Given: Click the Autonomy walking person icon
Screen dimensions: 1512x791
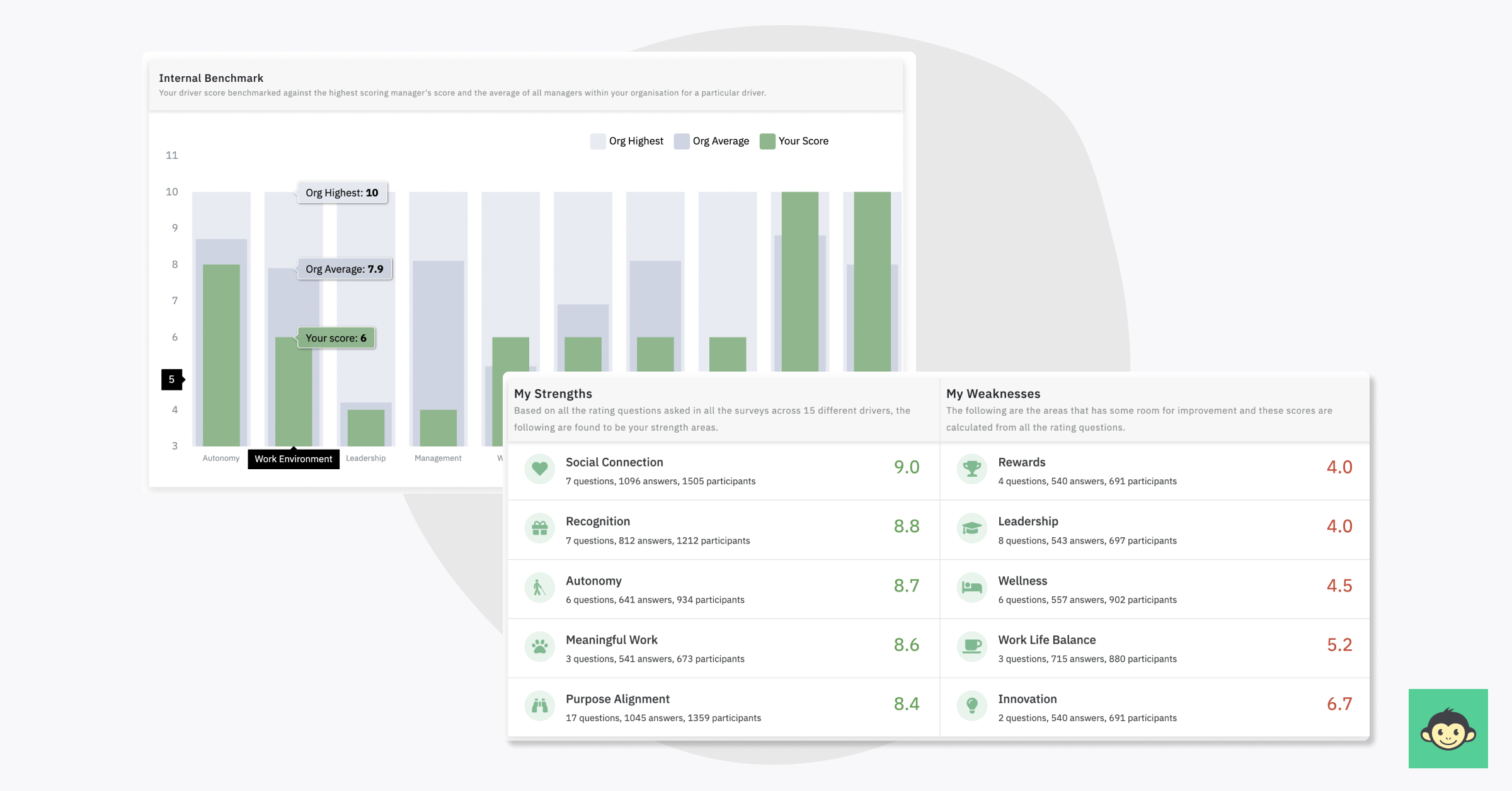Looking at the screenshot, I should (539, 588).
